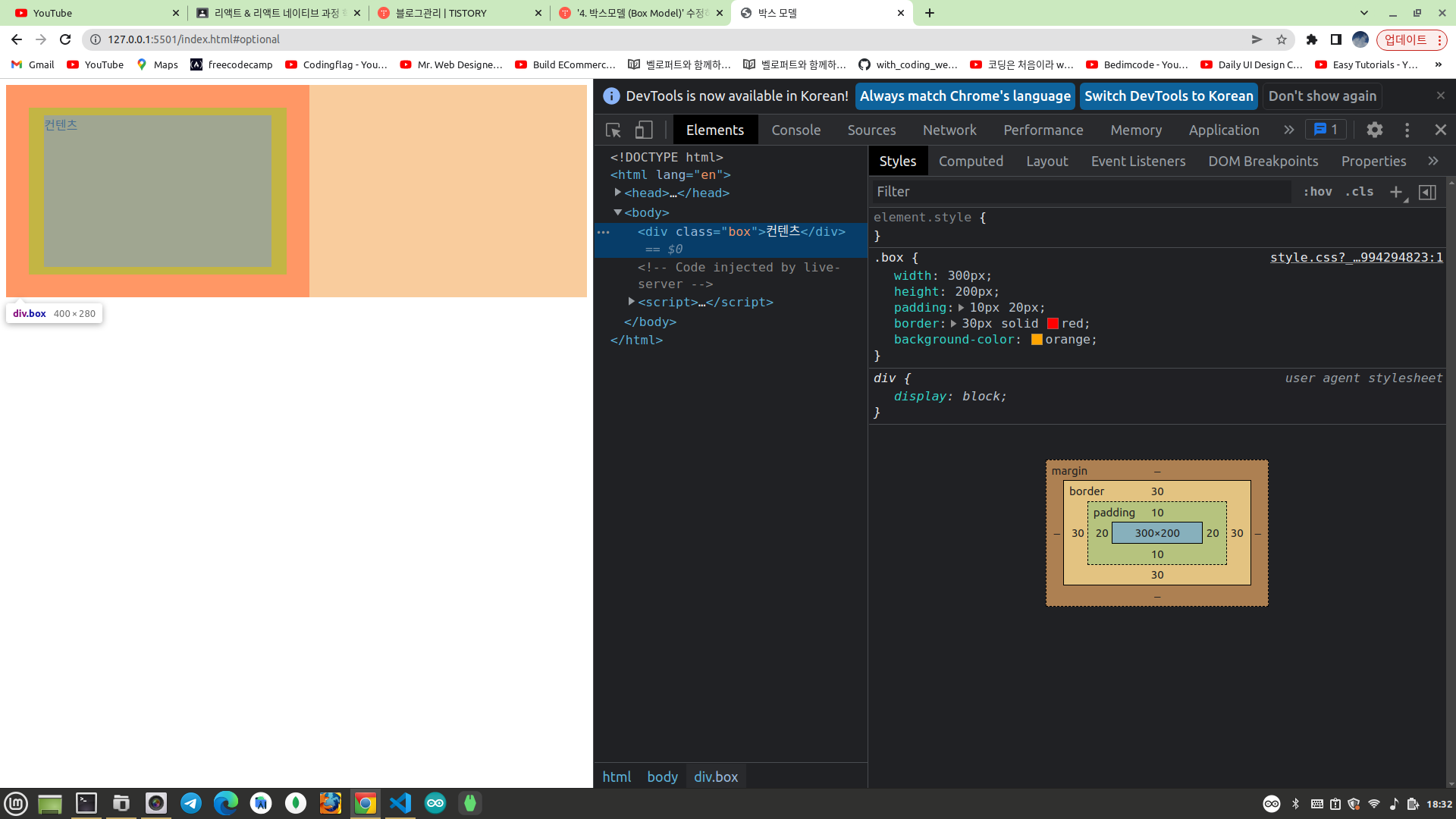Viewport: 1456px width, 819px height.
Task: Switch to the Console tab
Action: 795,130
